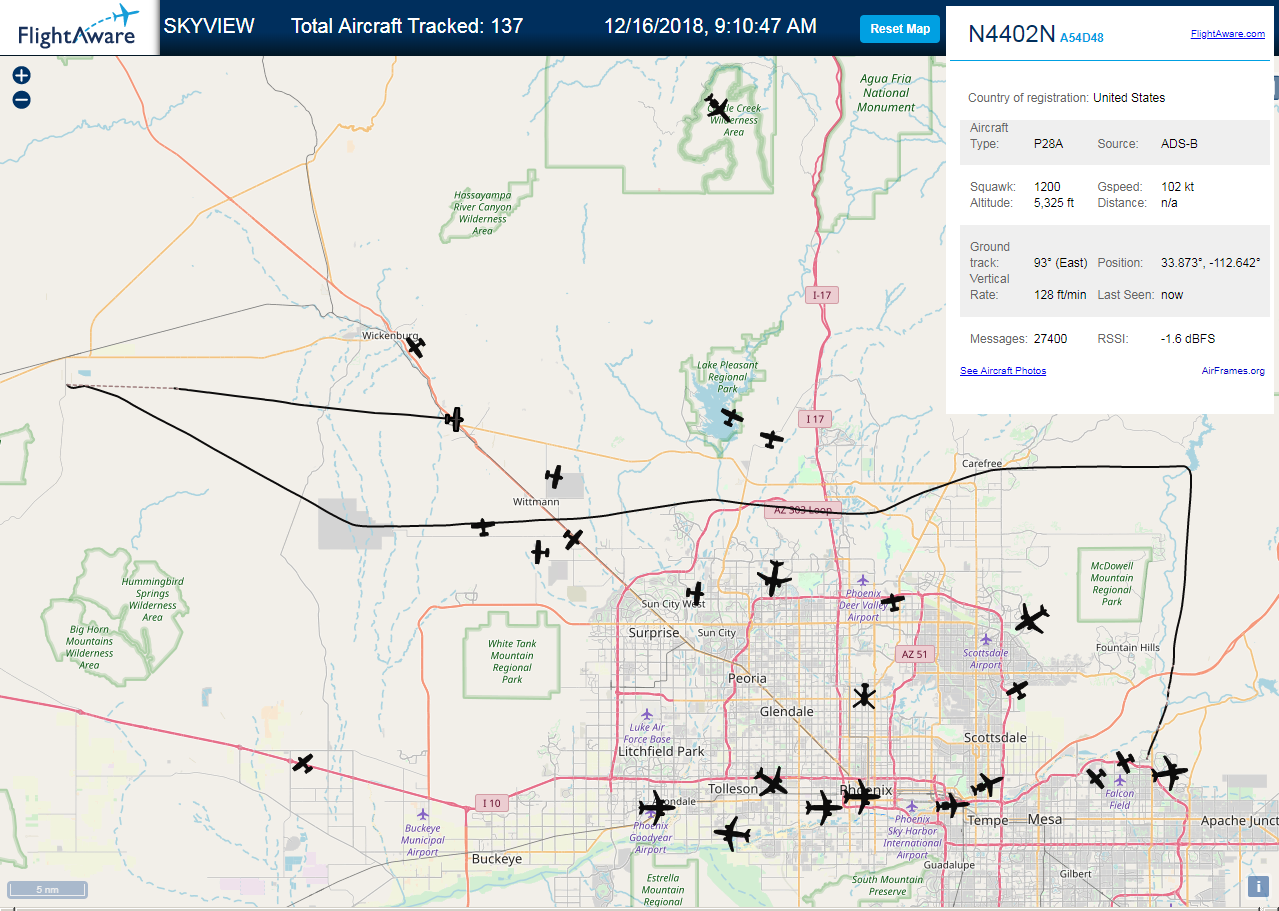Open the FlightAware.com link

tap(1227, 34)
